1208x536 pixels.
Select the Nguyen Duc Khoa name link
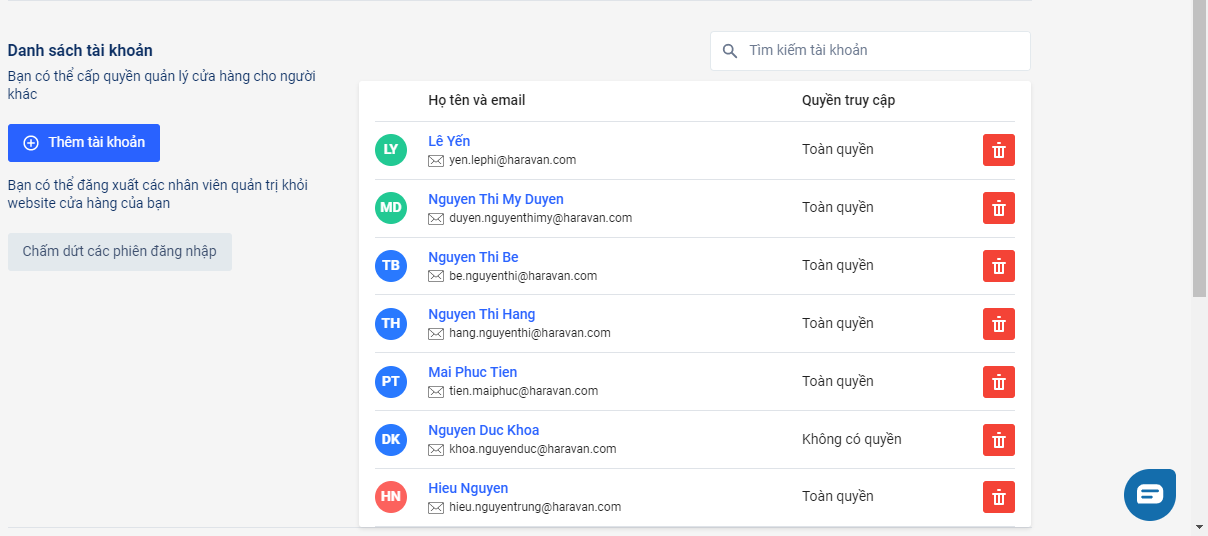click(484, 430)
